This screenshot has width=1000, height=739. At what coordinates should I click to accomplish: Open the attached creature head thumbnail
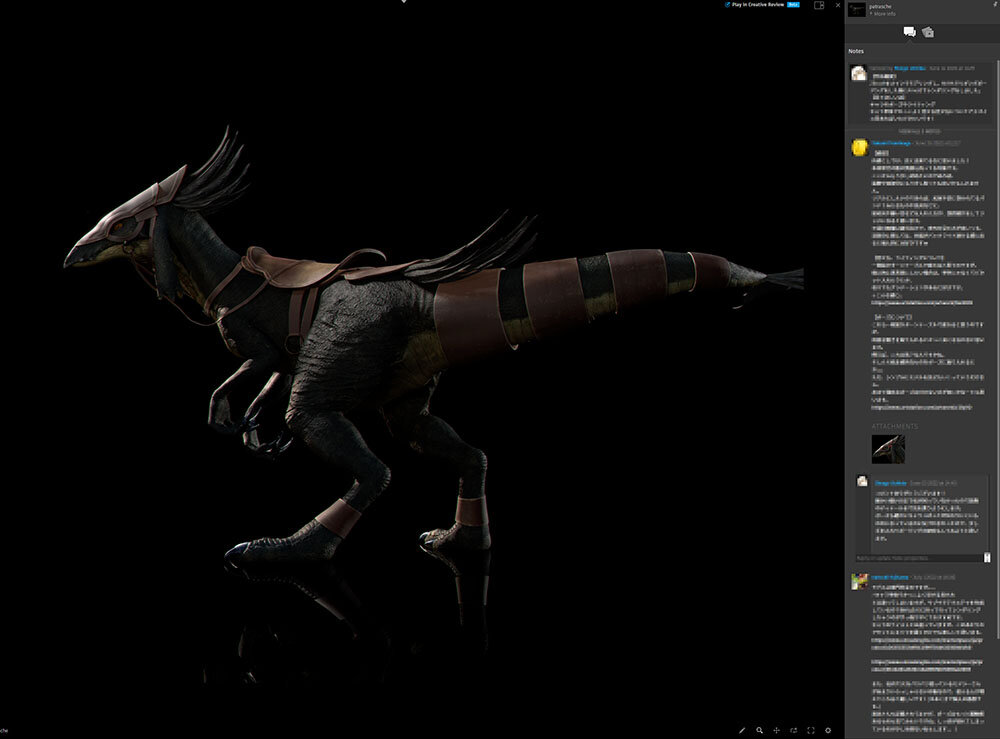[888, 448]
